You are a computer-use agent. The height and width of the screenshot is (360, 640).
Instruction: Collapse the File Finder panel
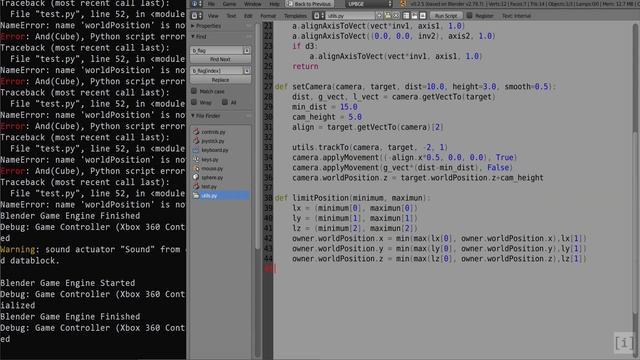tap(193, 116)
